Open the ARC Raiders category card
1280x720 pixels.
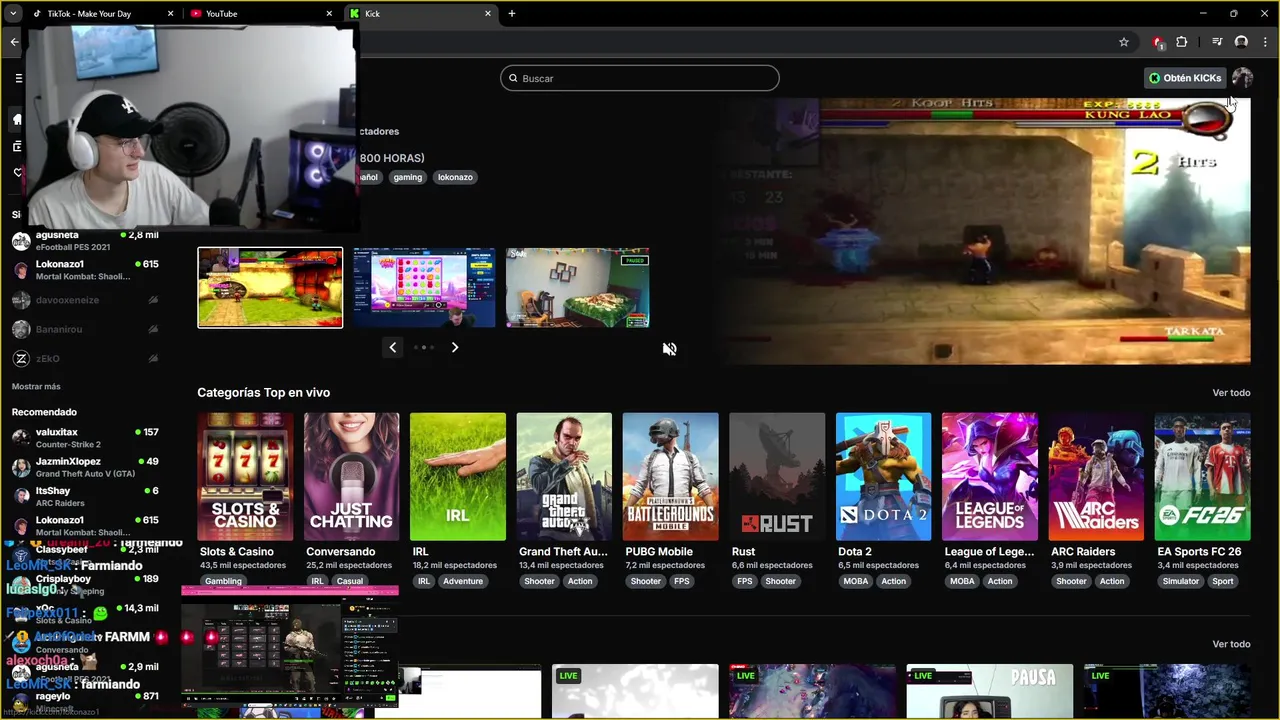click(x=1096, y=477)
